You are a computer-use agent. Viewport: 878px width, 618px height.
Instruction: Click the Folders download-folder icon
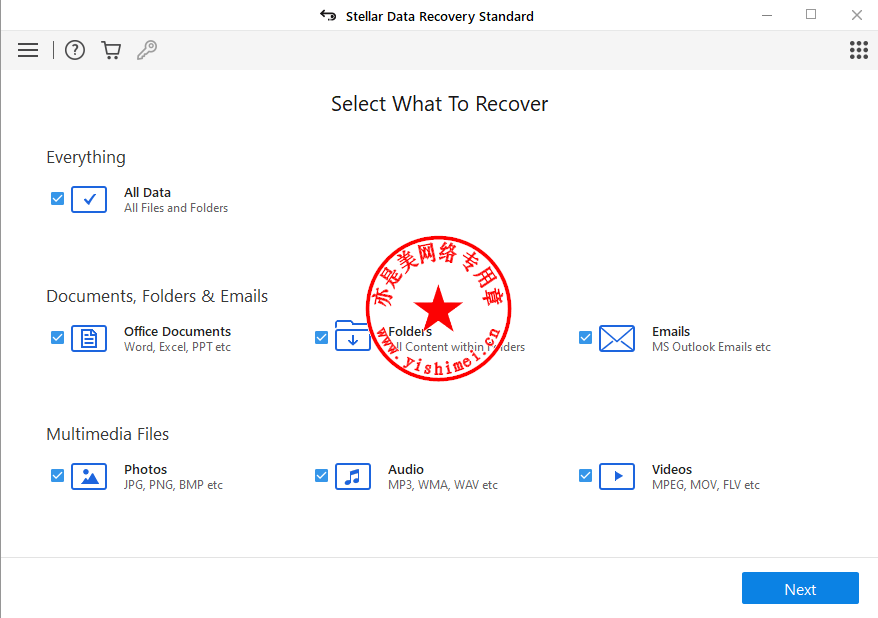point(352,336)
